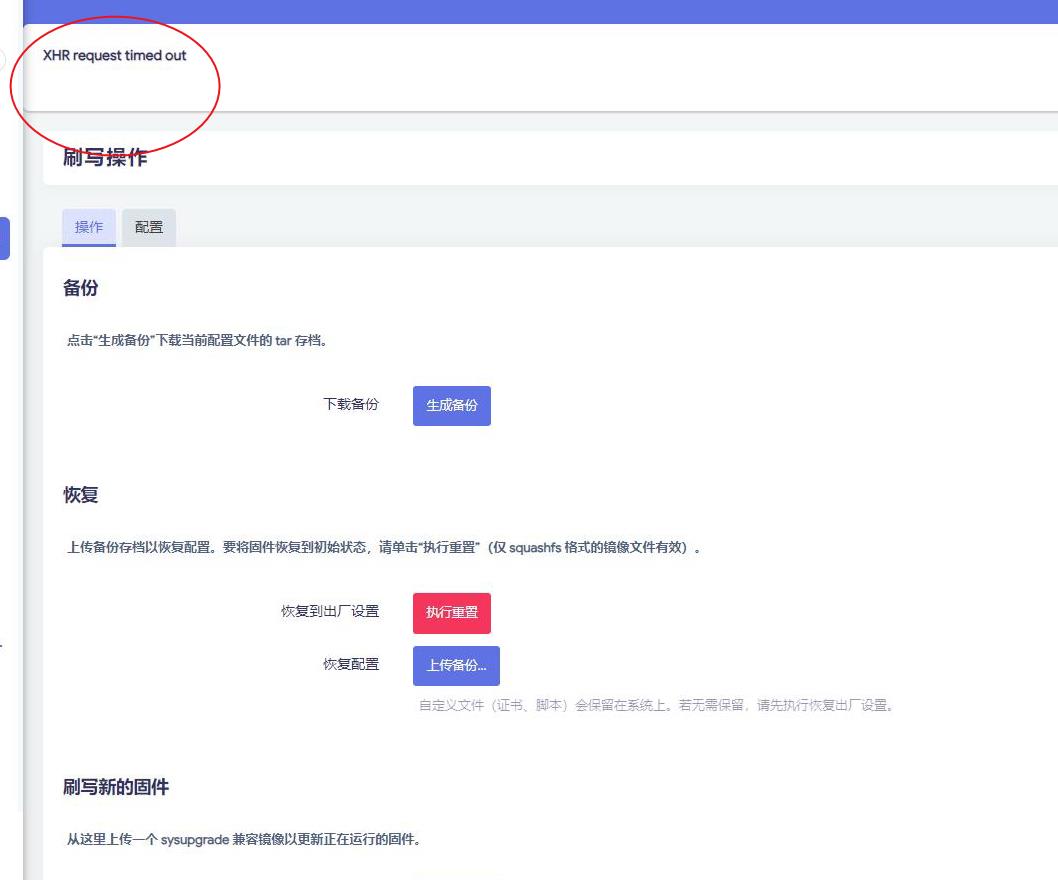Click the 上传备份... button
Screen dimensions: 1058x880
point(456,665)
